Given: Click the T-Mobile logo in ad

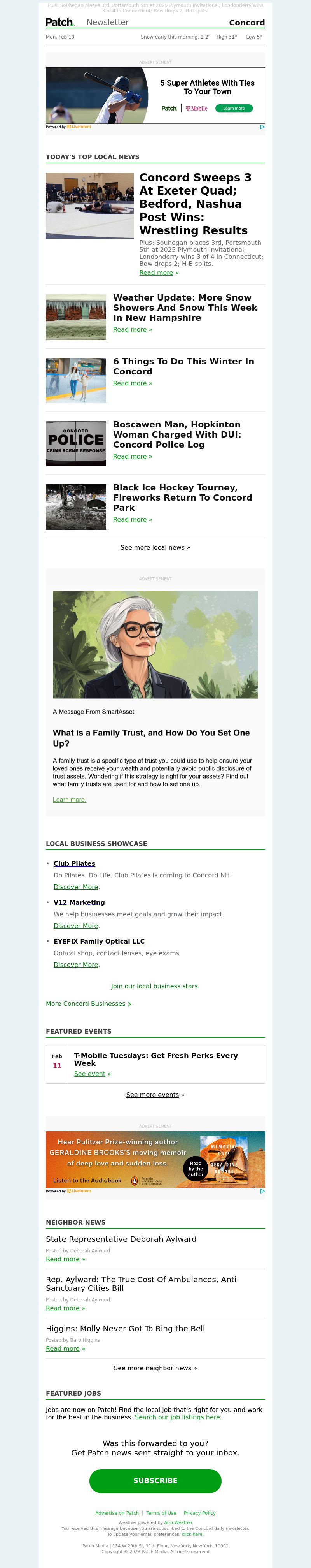Looking at the screenshot, I should [x=197, y=108].
